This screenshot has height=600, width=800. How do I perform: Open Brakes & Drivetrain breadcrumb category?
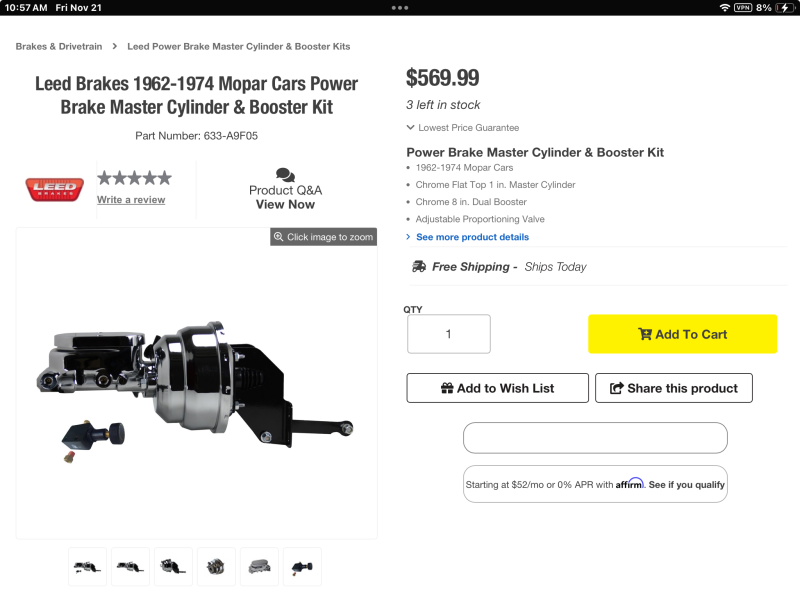59,46
